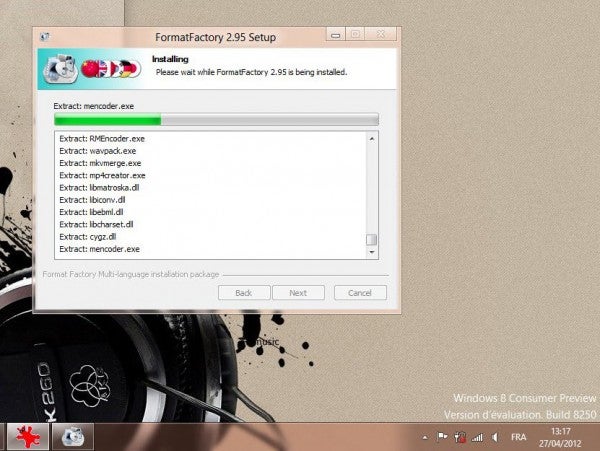Open FormatFactory setup taskbar icon
This screenshot has height=451, width=600.
tap(73, 436)
